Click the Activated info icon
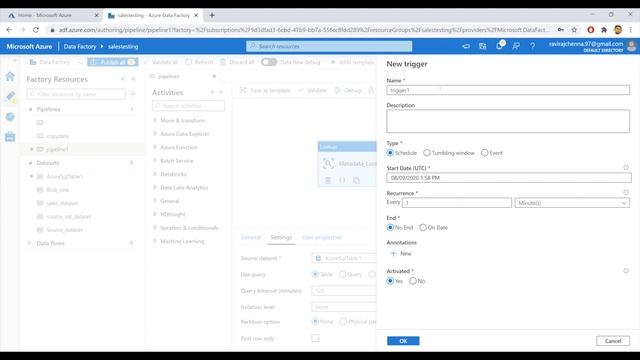The width and height of the screenshot is (640, 360). 626,271
